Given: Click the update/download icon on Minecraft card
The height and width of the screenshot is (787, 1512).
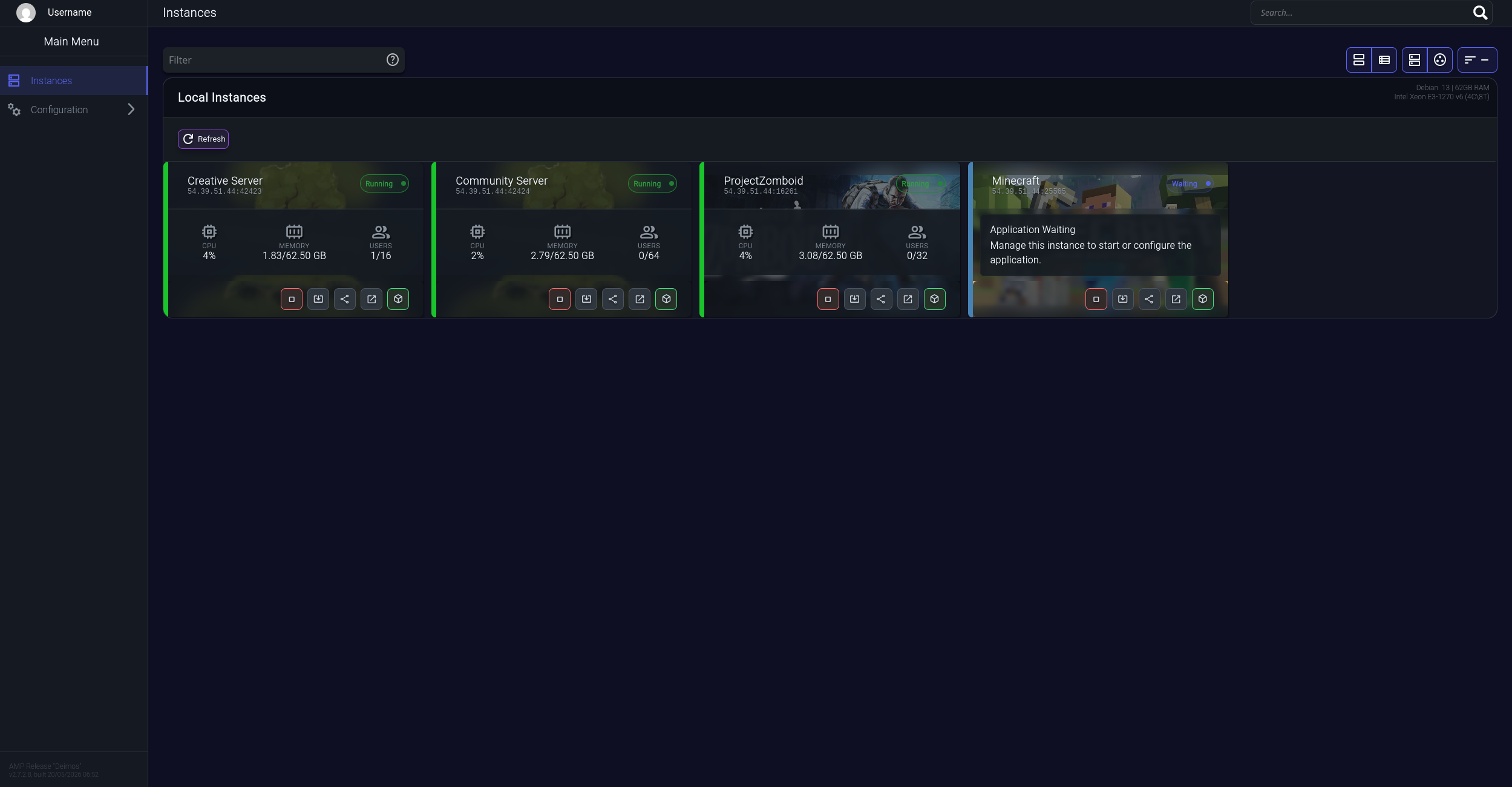Looking at the screenshot, I should [x=1123, y=299].
